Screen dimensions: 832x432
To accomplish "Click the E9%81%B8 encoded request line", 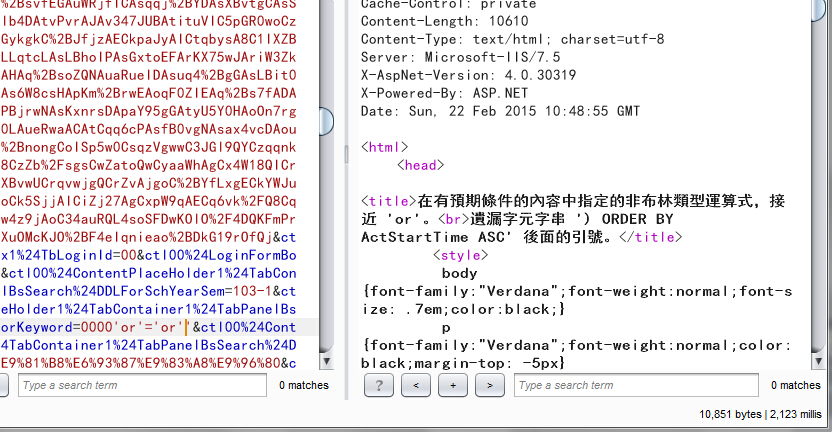I will [x=149, y=364].
